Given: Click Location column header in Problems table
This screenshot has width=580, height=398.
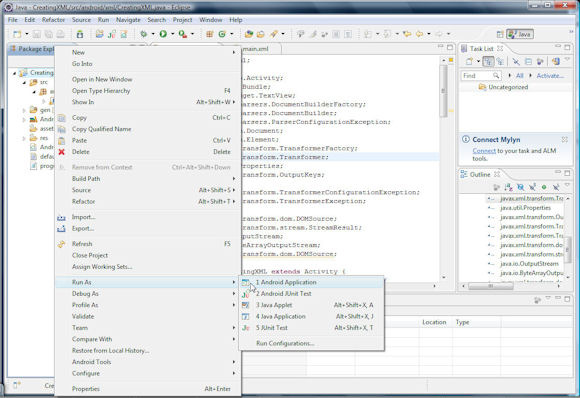Looking at the screenshot, I should pyautogui.click(x=434, y=322).
